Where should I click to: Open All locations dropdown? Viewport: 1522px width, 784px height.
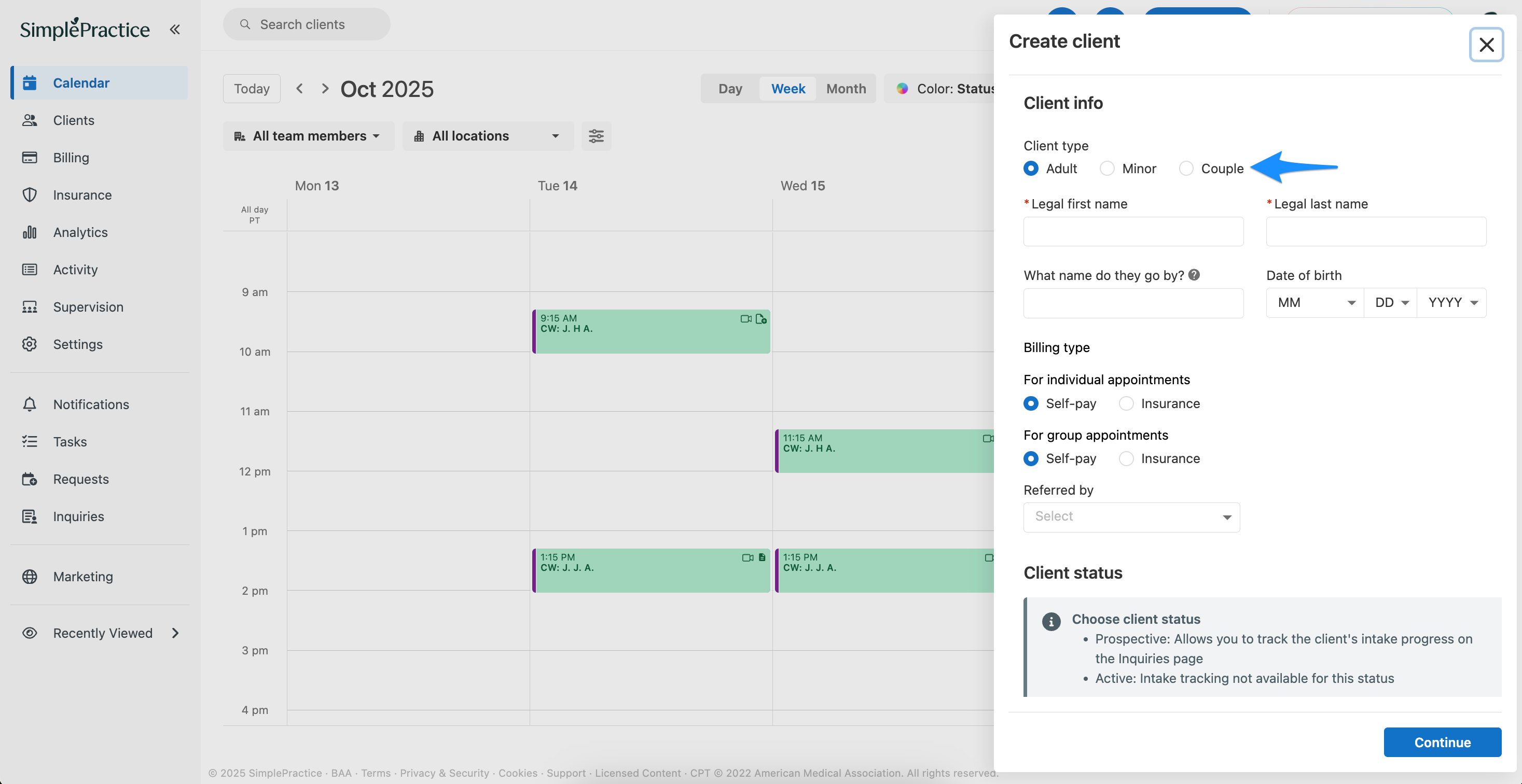pos(488,136)
